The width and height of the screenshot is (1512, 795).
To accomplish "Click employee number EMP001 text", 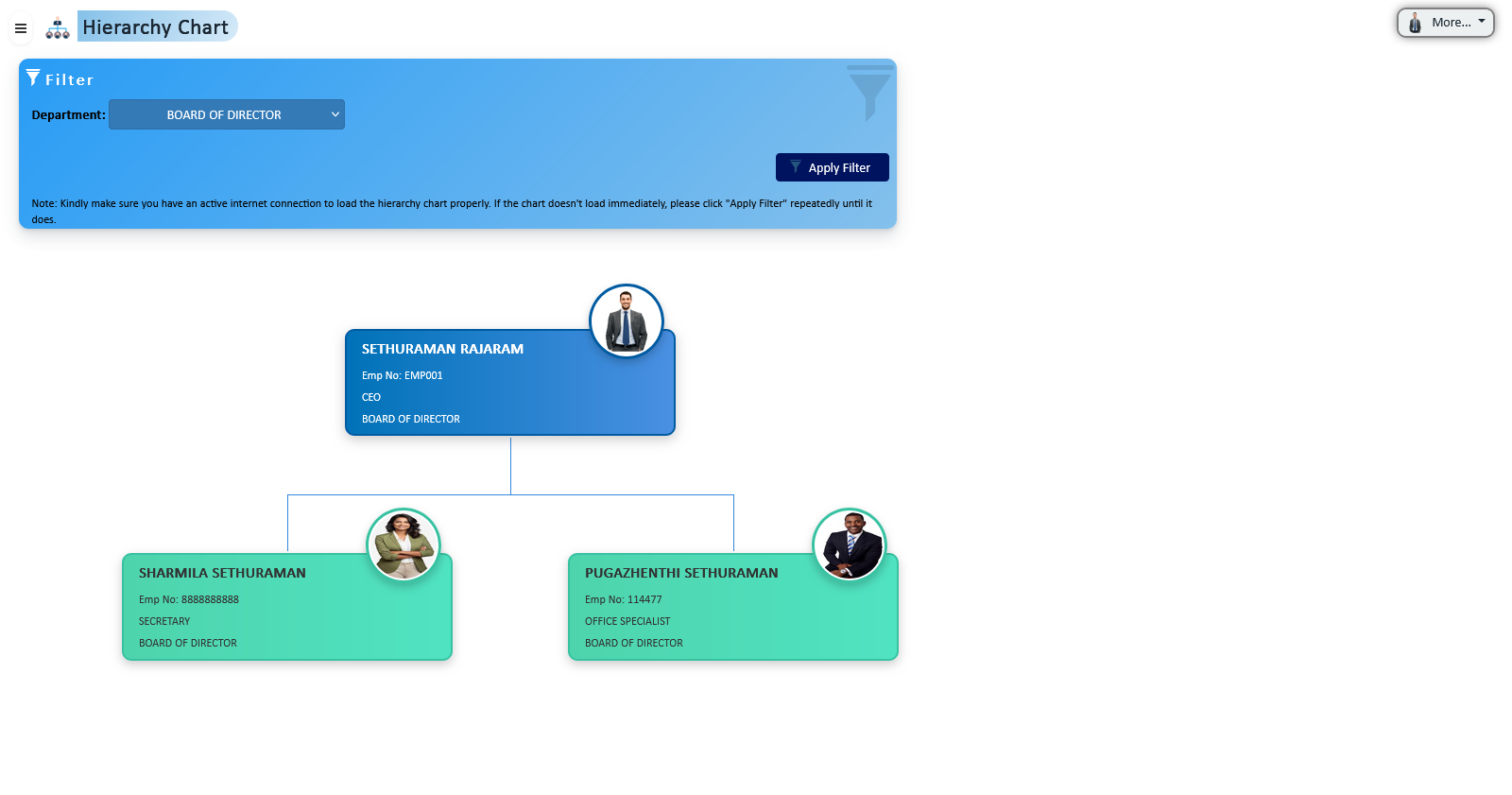I will tap(403, 375).
